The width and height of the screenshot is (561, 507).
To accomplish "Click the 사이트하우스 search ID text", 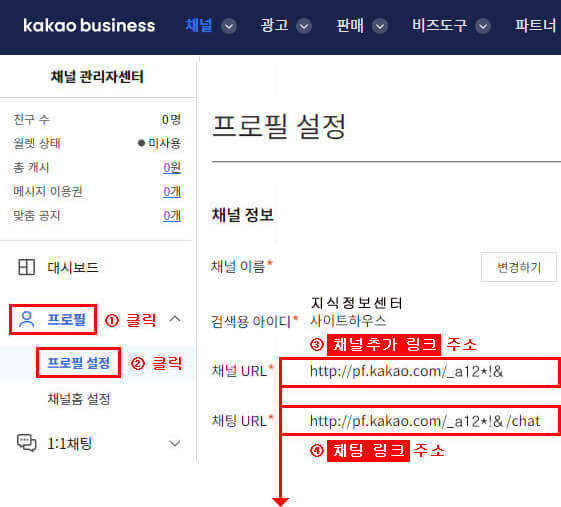I will [348, 321].
